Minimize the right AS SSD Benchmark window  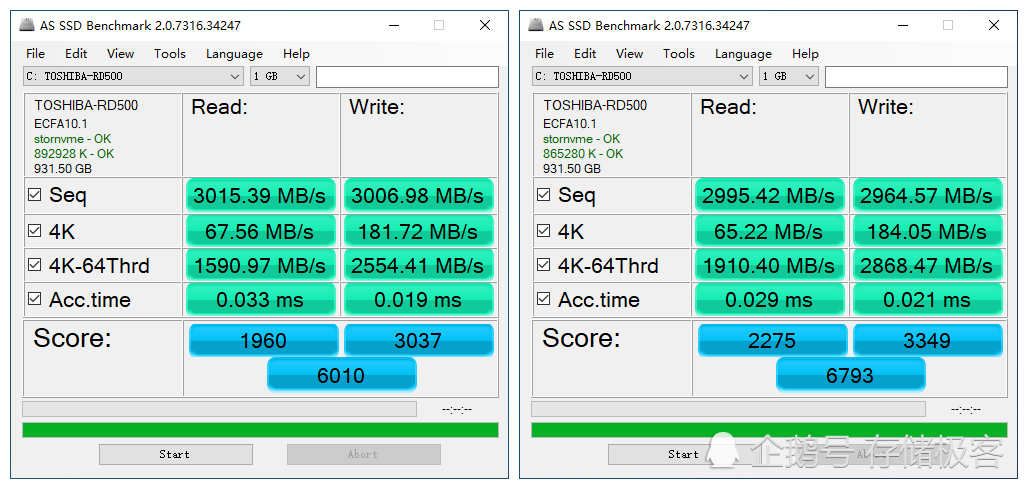(902, 25)
